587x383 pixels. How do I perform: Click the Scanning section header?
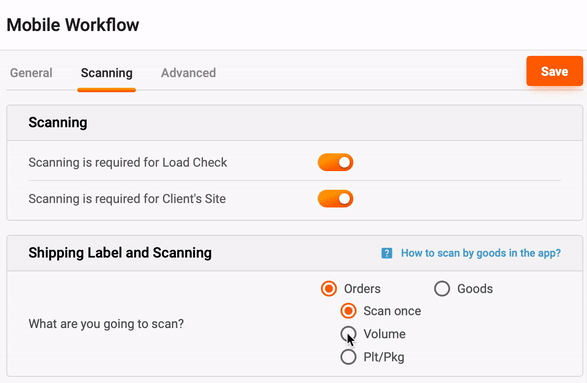point(58,122)
